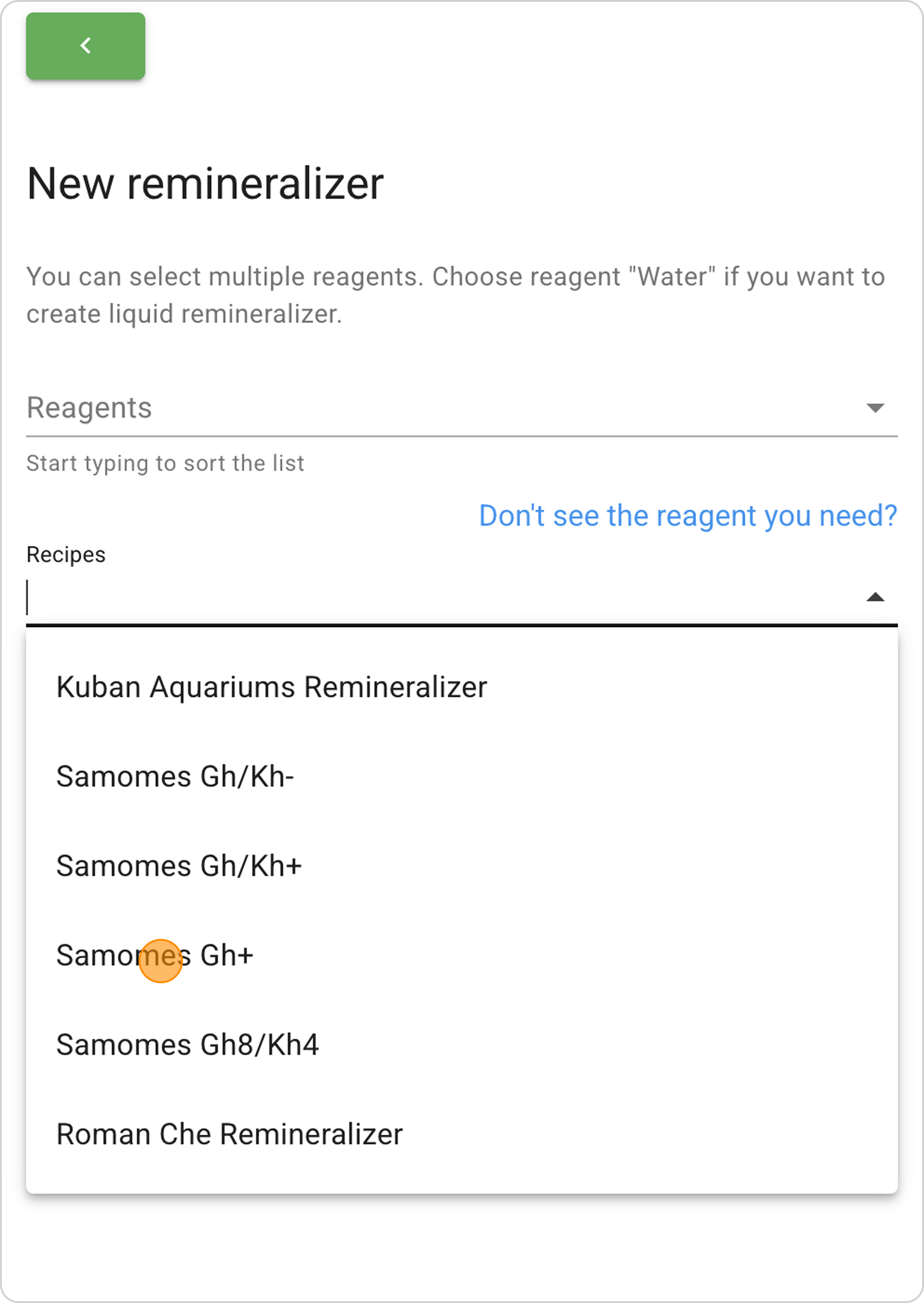The image size is (924, 1303).
Task: Select recipe Samomes Gh/Kh+
Action: click(180, 865)
